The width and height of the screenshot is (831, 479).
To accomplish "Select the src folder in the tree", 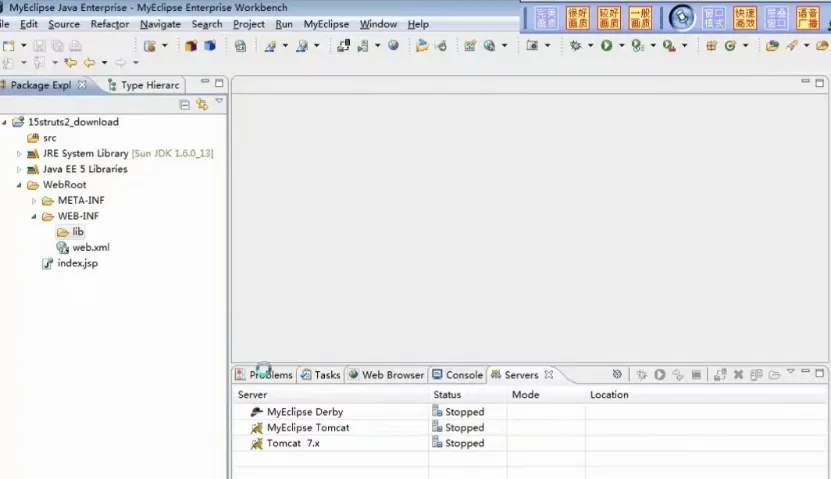I will (x=42, y=138).
